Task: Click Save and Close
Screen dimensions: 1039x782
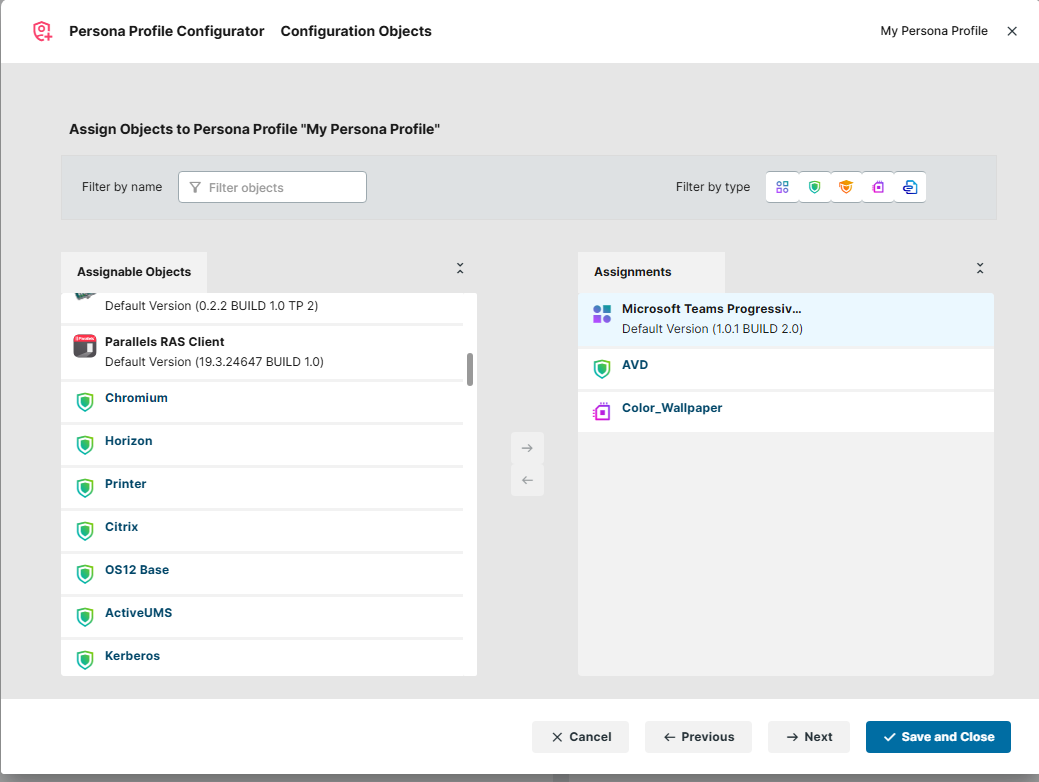Action: point(938,737)
